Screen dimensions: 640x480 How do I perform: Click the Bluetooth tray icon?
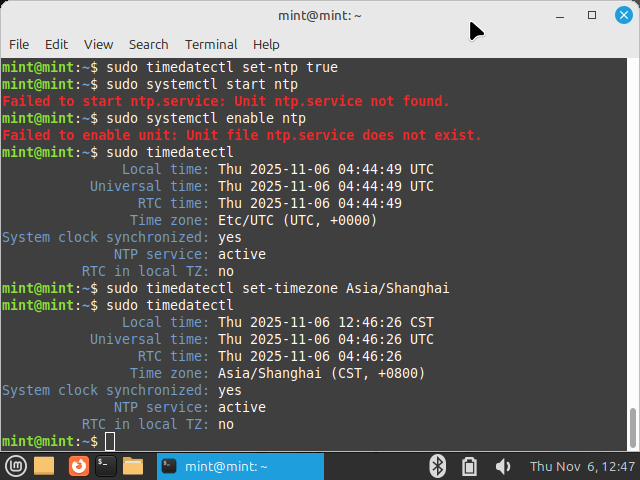pos(437,466)
